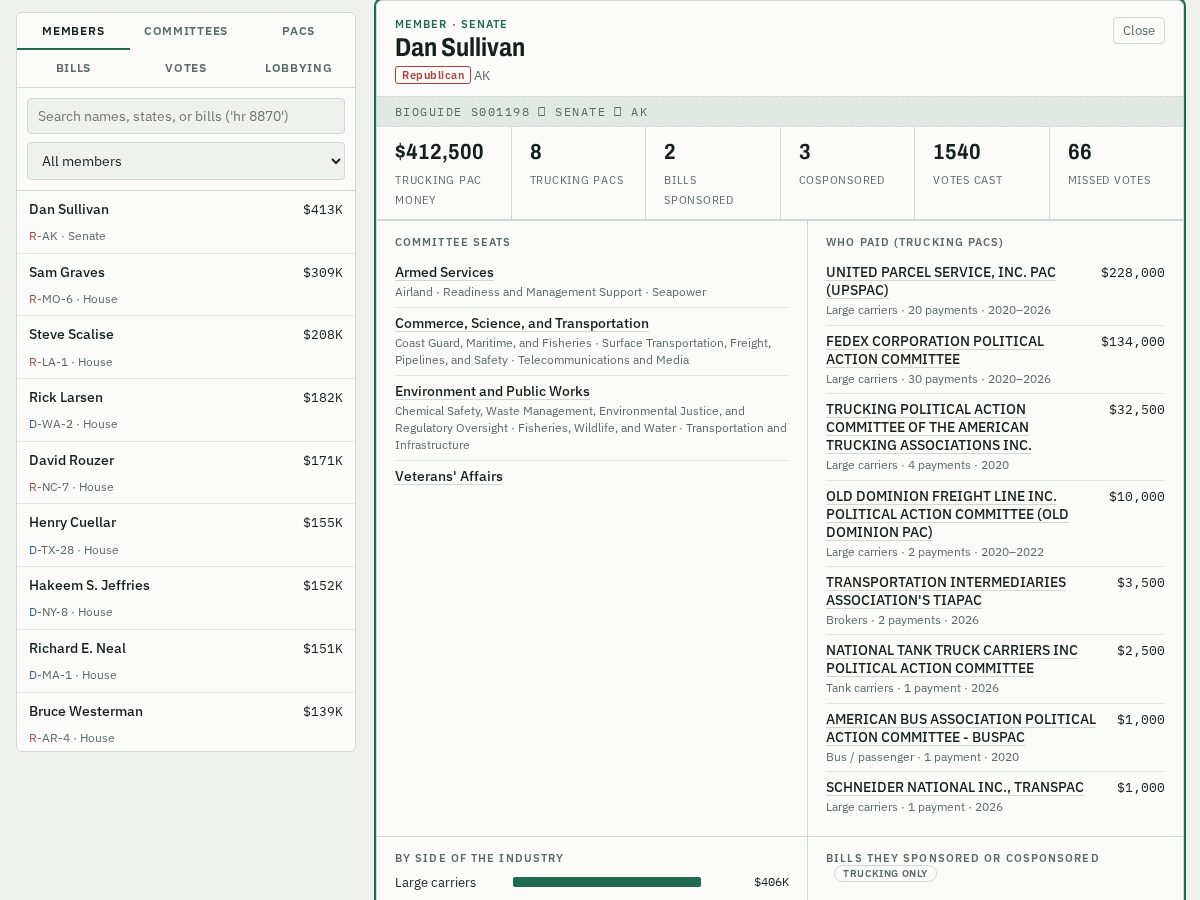
Task: Open United Parcel Service, Inc. PAC link
Action: pyautogui.click(x=941, y=281)
